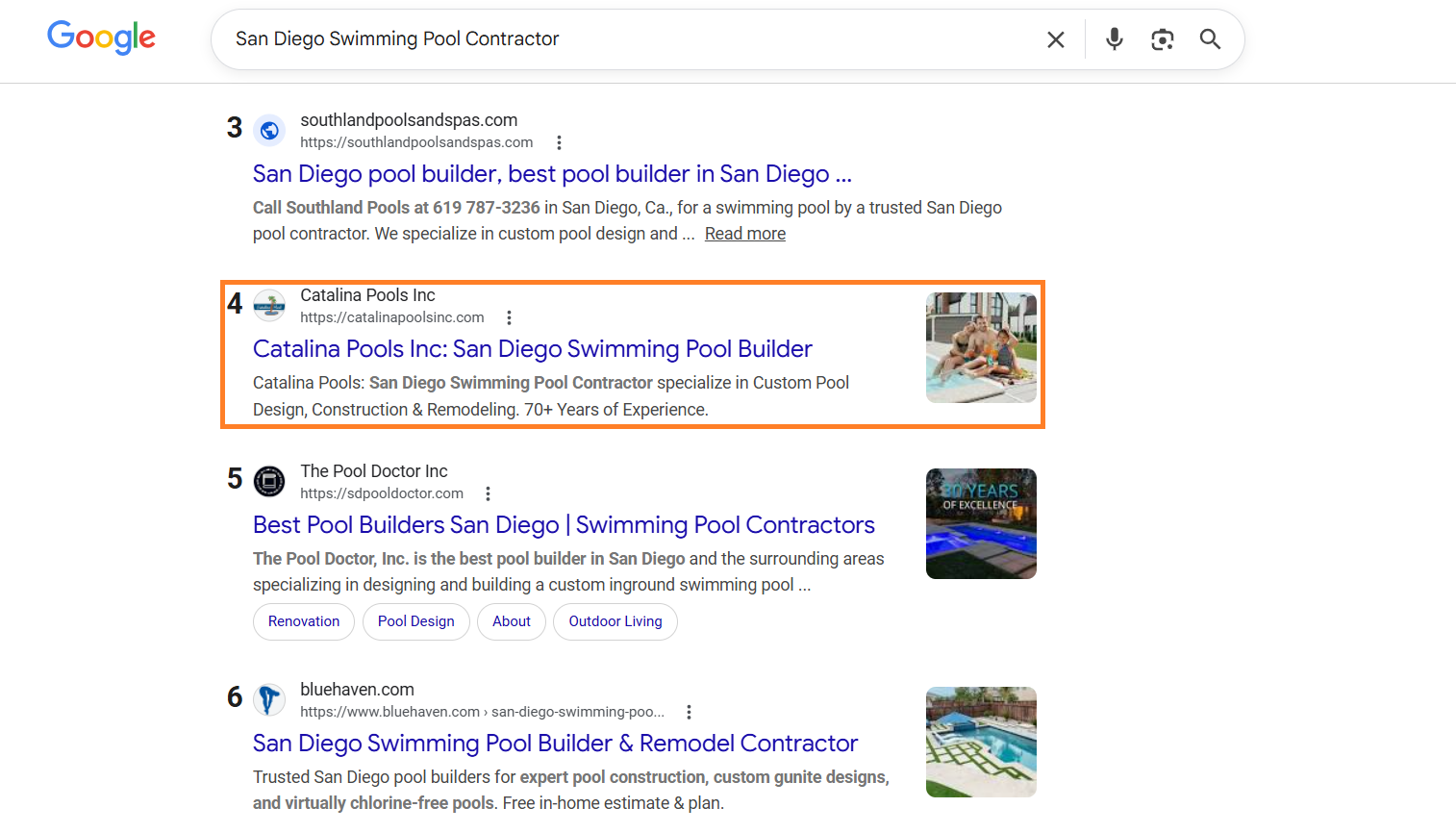Open Google Lens image search
The image size is (1456, 833).
pos(1162,39)
